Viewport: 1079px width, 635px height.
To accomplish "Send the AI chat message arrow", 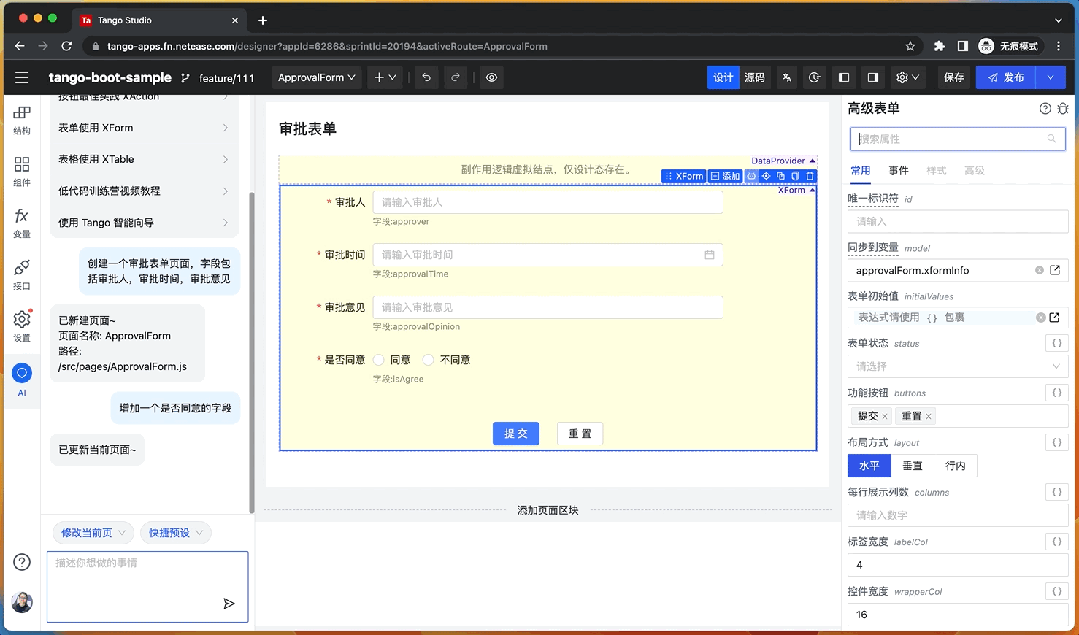I will click(228, 603).
